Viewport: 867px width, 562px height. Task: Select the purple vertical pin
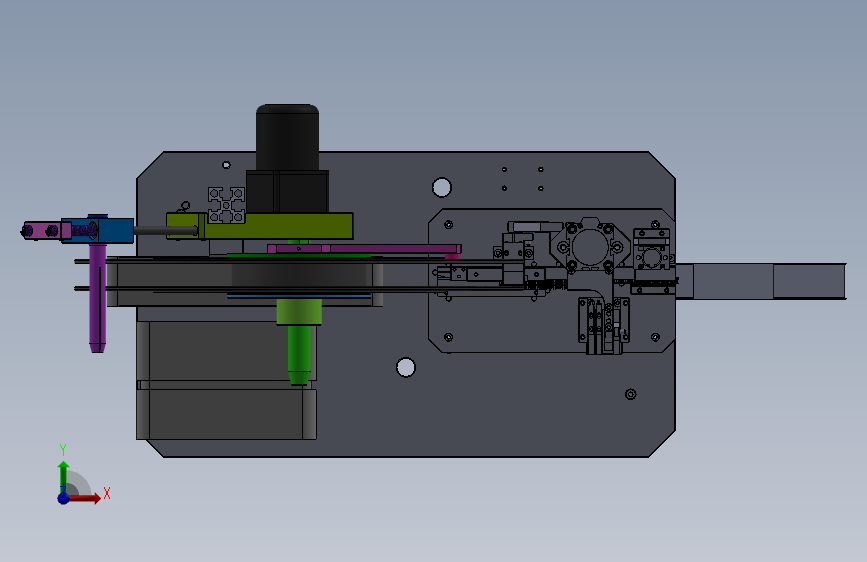(x=97, y=299)
